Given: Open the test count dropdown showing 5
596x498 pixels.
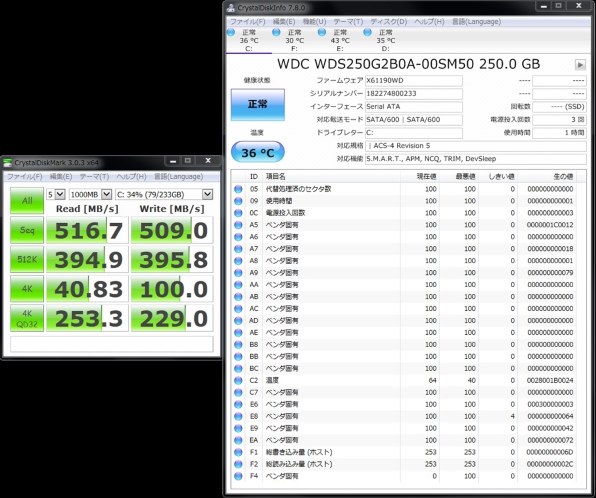Looking at the screenshot, I should point(56,194).
